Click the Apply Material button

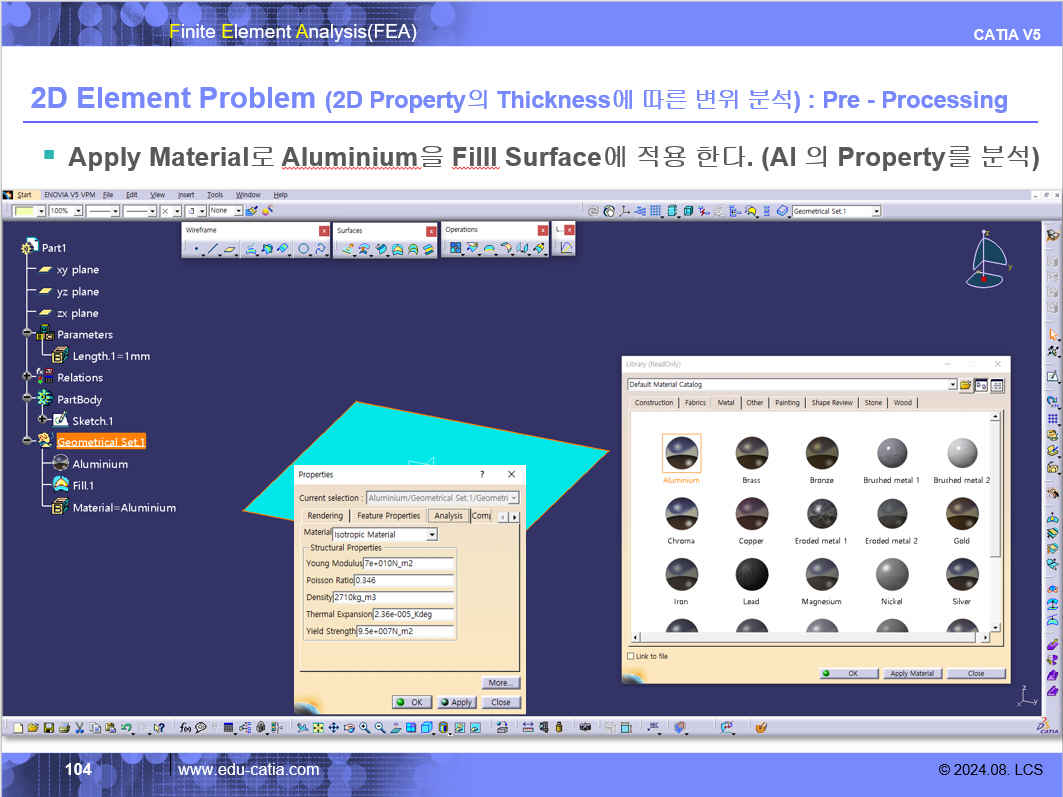point(911,674)
